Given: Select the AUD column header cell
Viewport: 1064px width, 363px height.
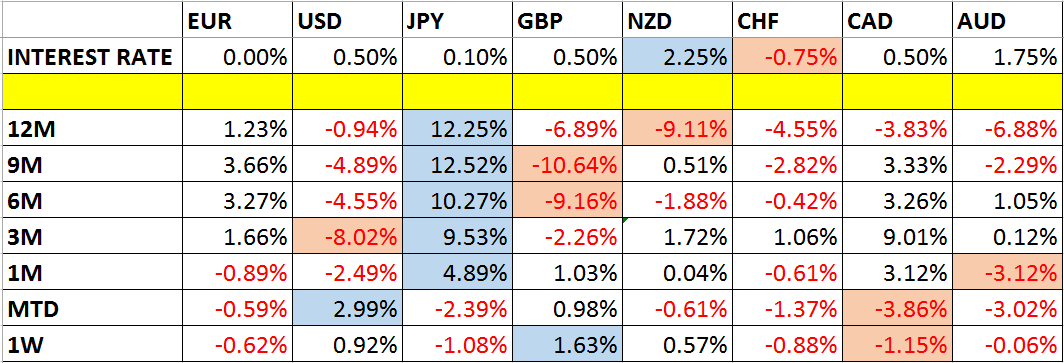Looking at the screenshot, I should (x=1007, y=20).
